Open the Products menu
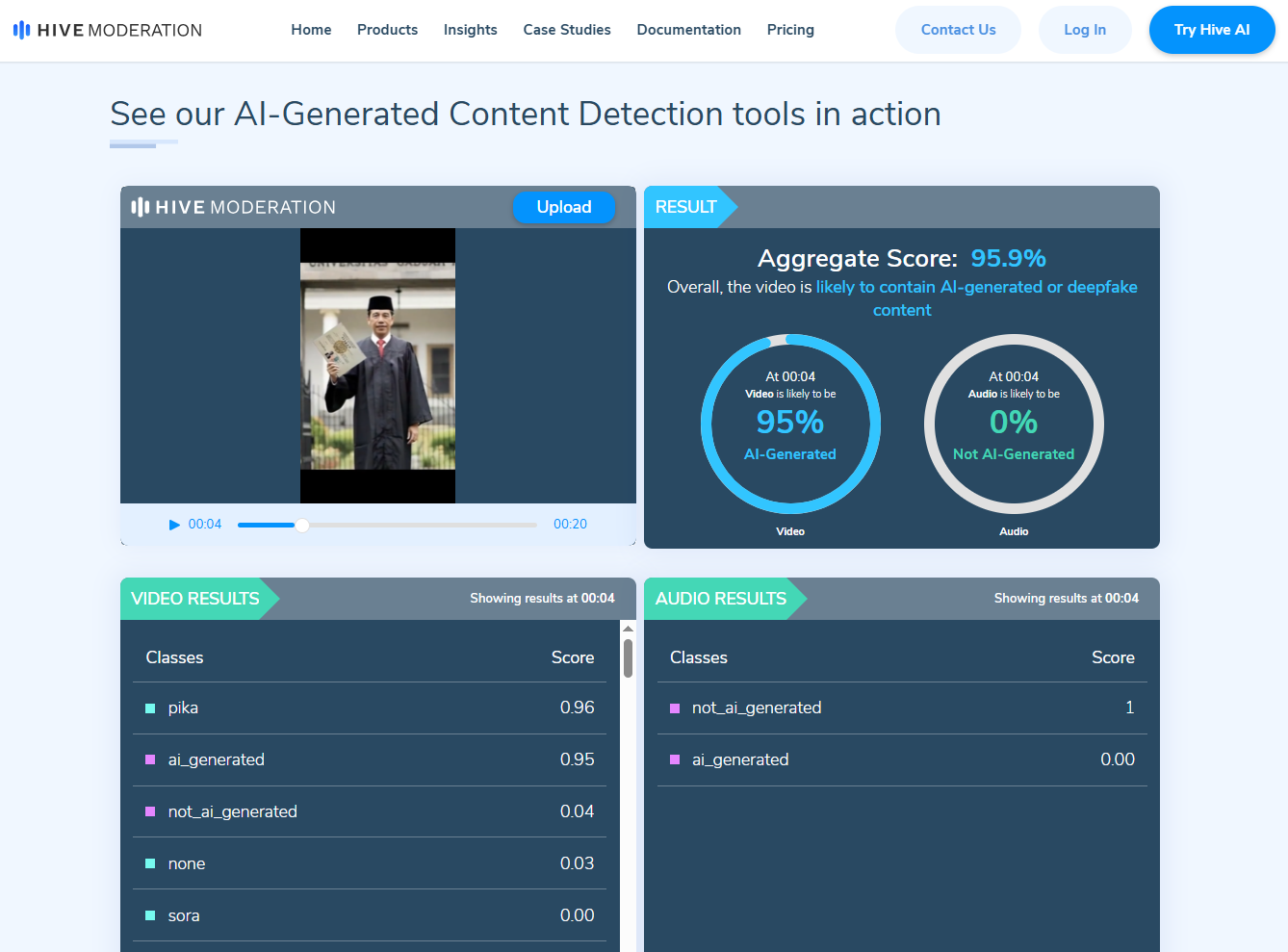The width and height of the screenshot is (1288, 952). click(x=387, y=30)
